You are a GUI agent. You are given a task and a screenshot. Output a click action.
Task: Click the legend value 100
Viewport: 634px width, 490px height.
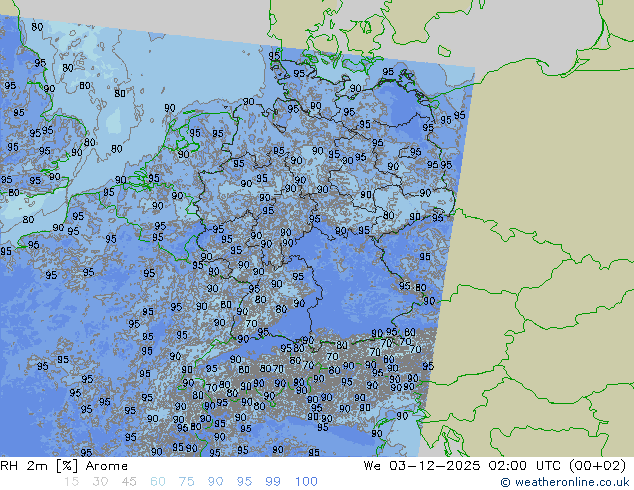[x=306, y=482]
